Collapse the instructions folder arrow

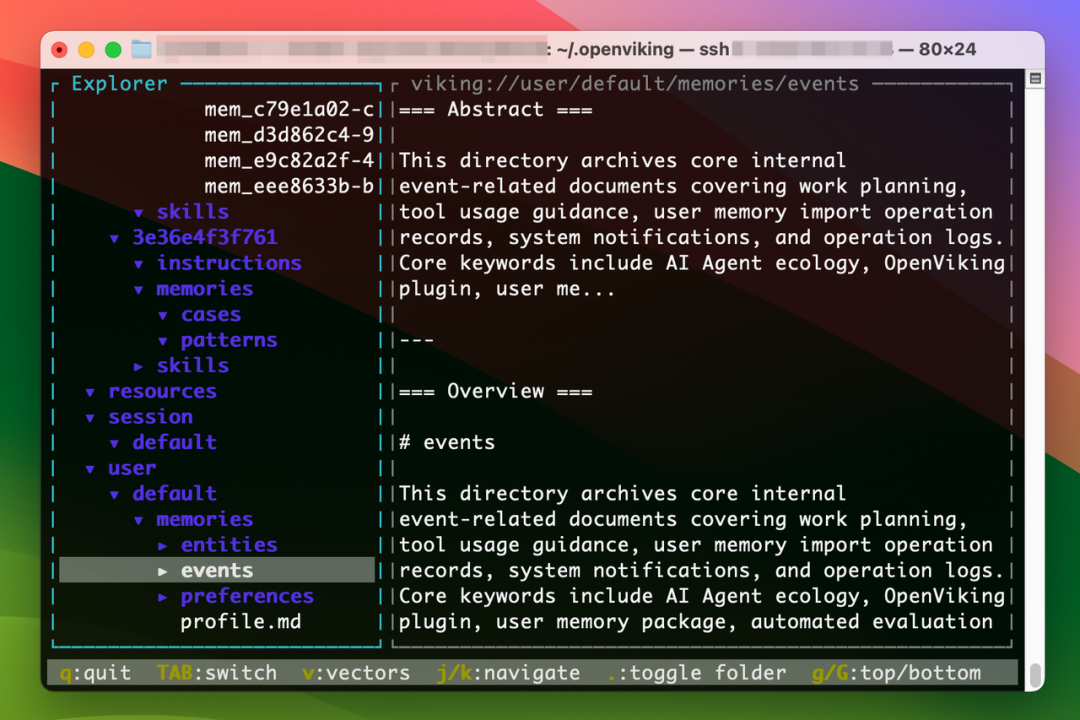[x=138, y=264]
